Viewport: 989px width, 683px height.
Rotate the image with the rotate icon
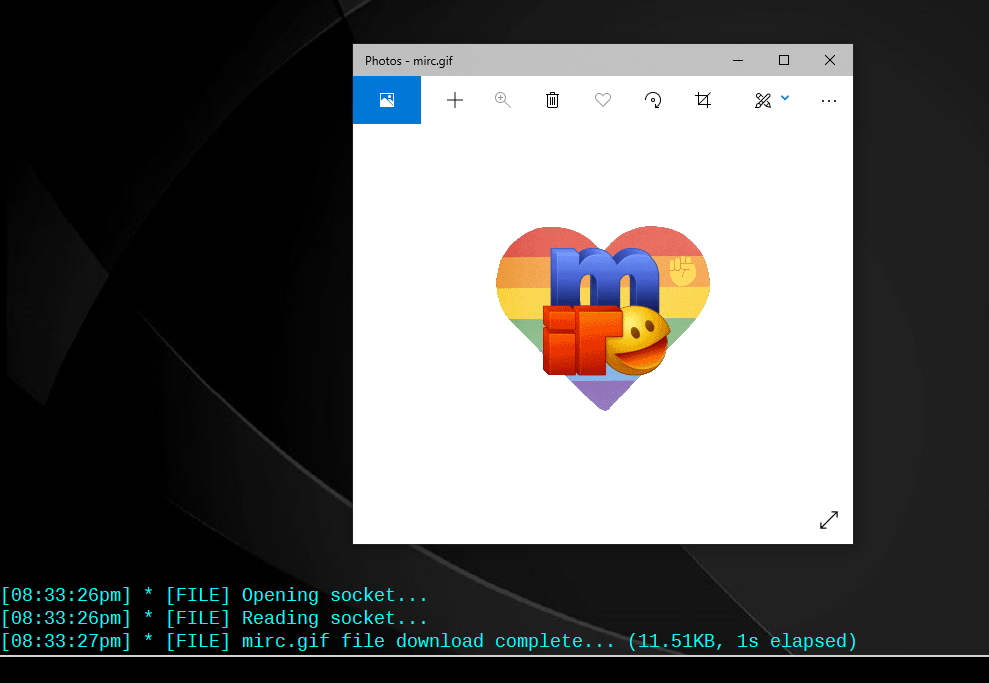[653, 100]
